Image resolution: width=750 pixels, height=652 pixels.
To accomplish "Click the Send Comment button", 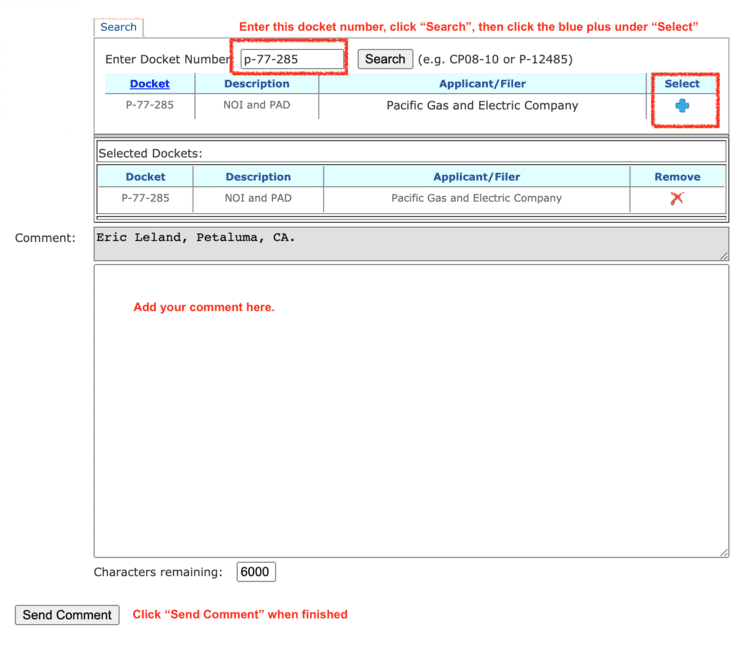I will pyautogui.click(x=67, y=615).
